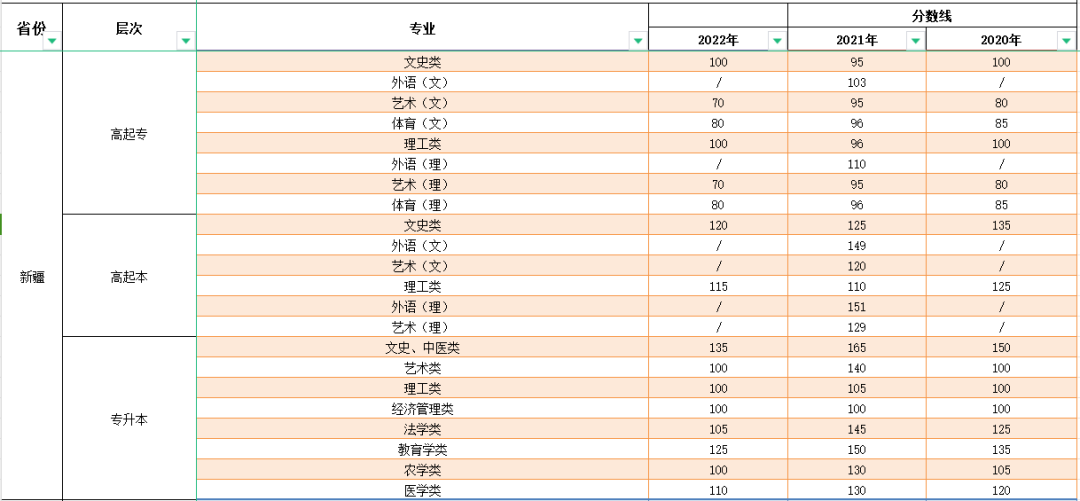The image size is (1080, 501).
Task: Select the 教育学类 major cell
Action: point(422,450)
